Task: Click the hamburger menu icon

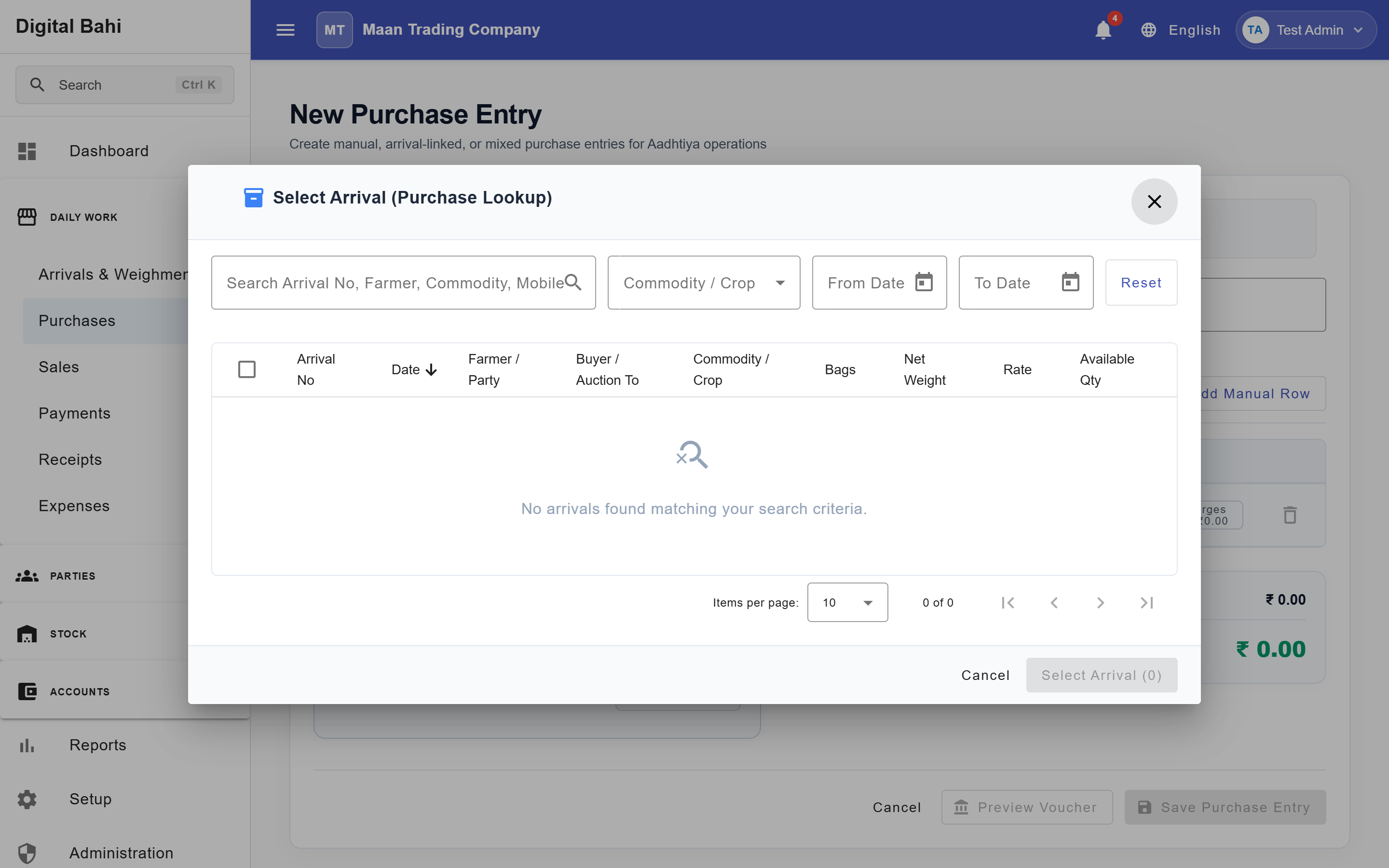Action: point(285,30)
